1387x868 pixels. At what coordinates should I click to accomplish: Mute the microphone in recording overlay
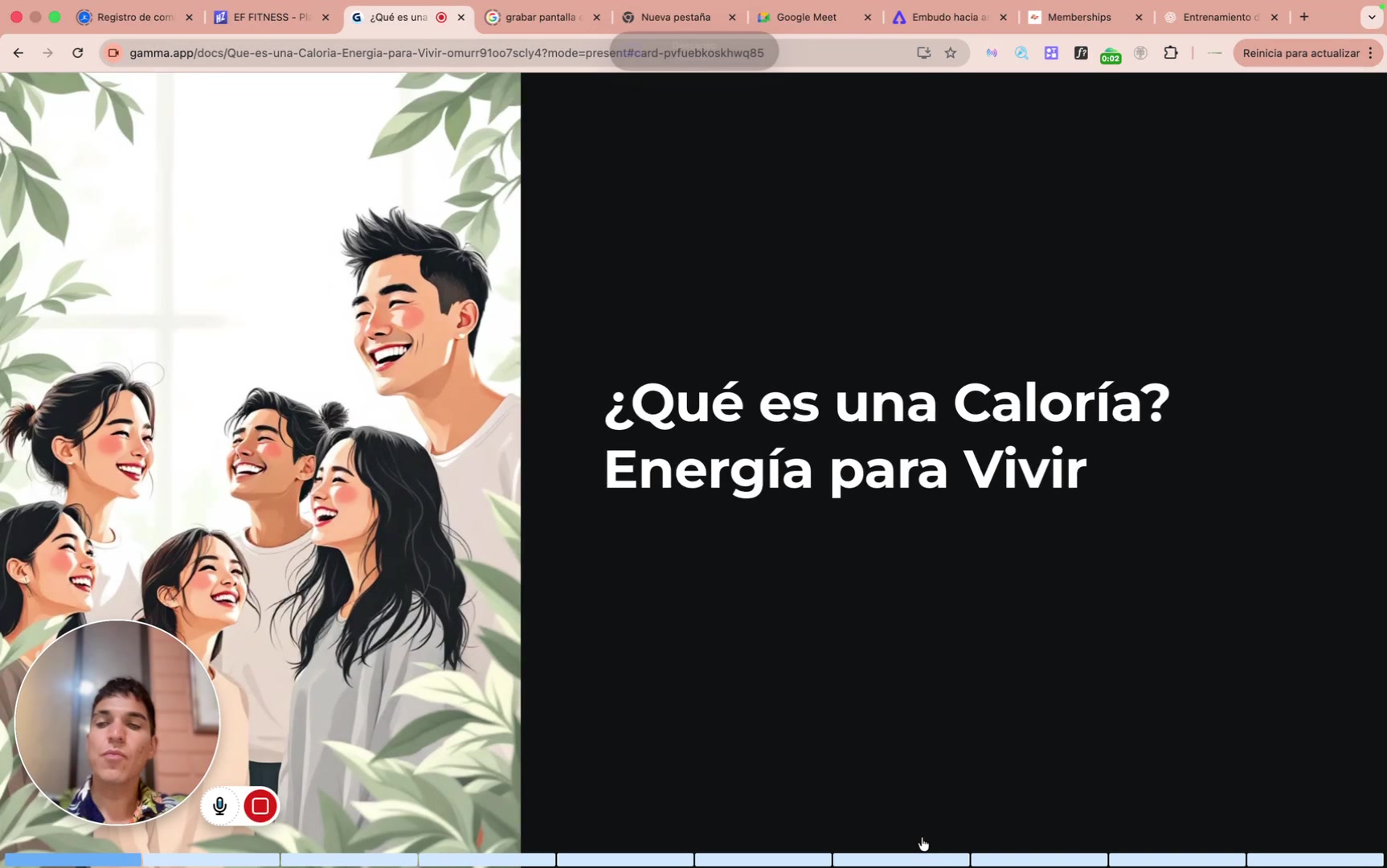point(219,805)
